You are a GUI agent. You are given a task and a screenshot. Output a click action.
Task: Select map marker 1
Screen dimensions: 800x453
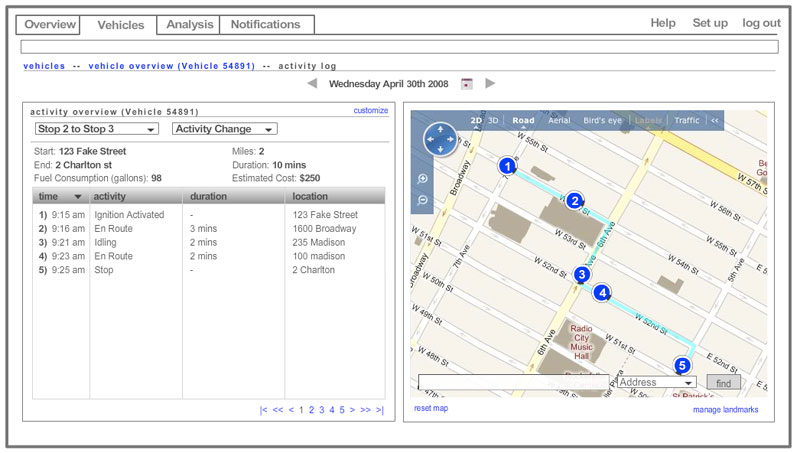coord(507,166)
